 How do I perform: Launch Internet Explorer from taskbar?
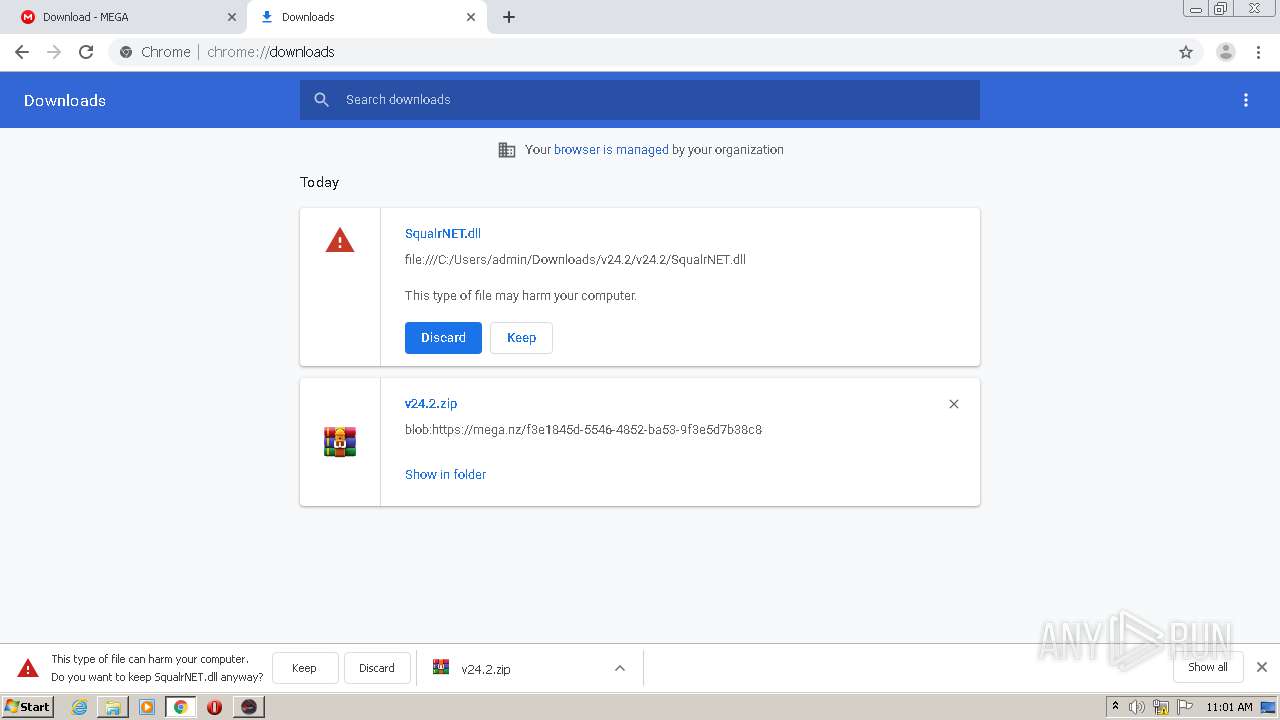coord(80,707)
